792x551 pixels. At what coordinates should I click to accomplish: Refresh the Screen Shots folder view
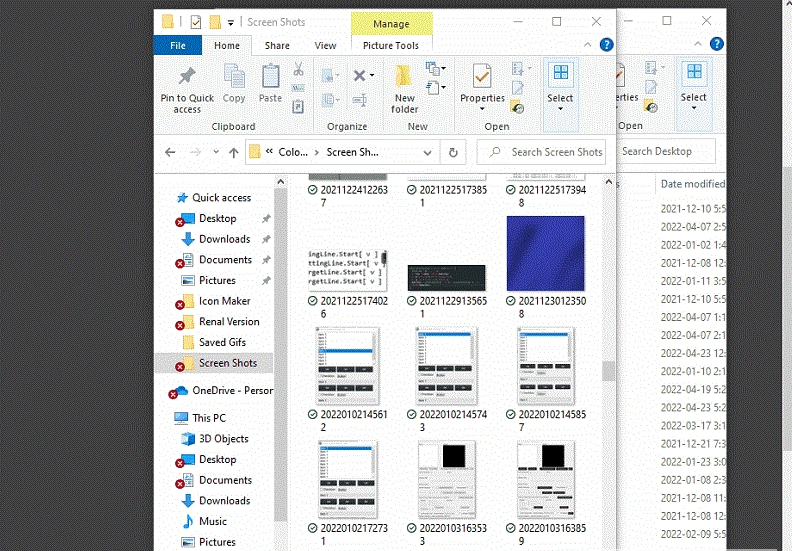[x=453, y=152]
